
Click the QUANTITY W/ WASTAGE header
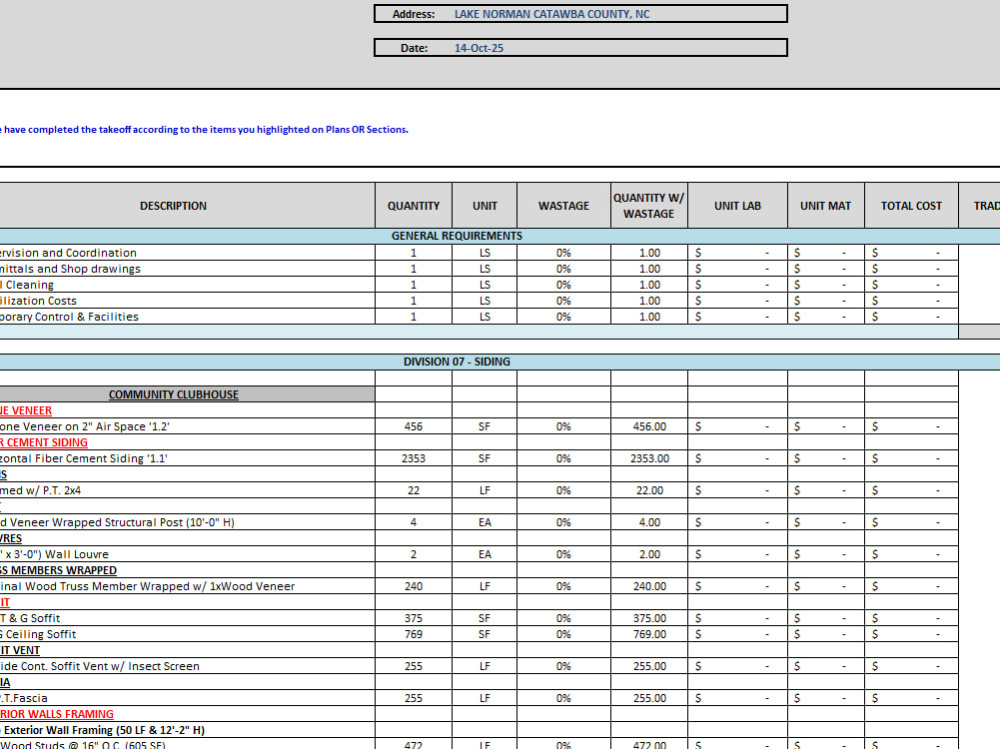pos(649,205)
